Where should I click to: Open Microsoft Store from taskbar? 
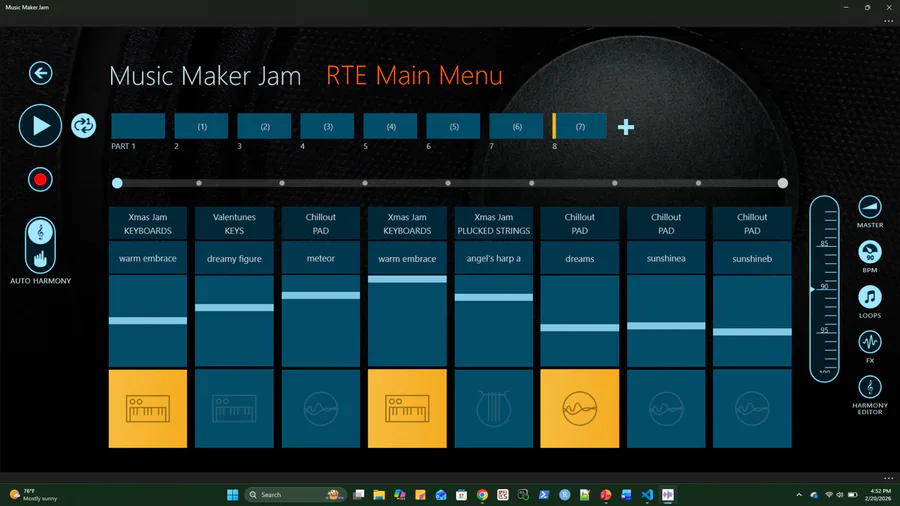pyautogui.click(x=461, y=495)
